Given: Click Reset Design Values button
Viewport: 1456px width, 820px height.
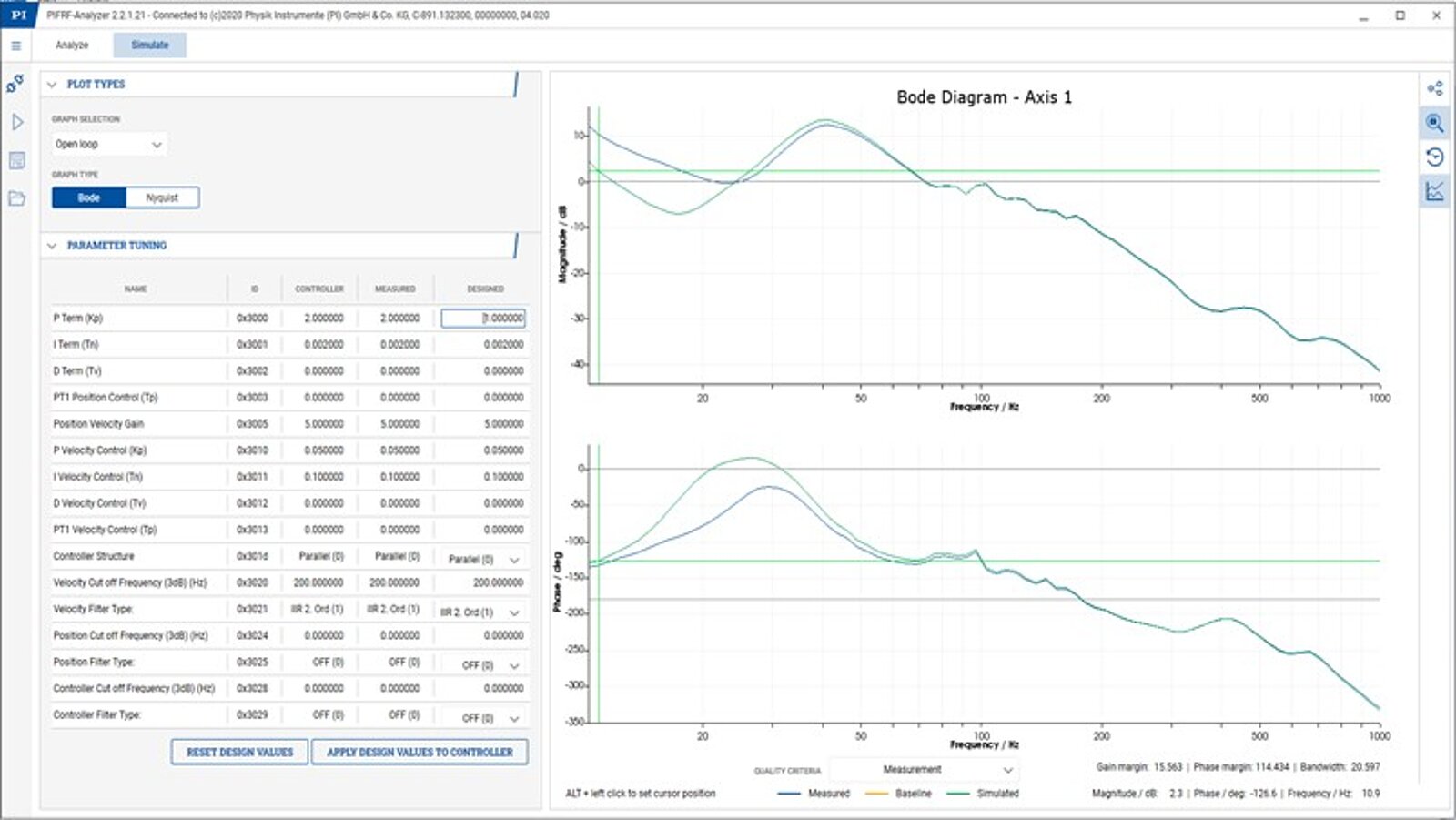Looking at the screenshot, I should pyautogui.click(x=239, y=752).
